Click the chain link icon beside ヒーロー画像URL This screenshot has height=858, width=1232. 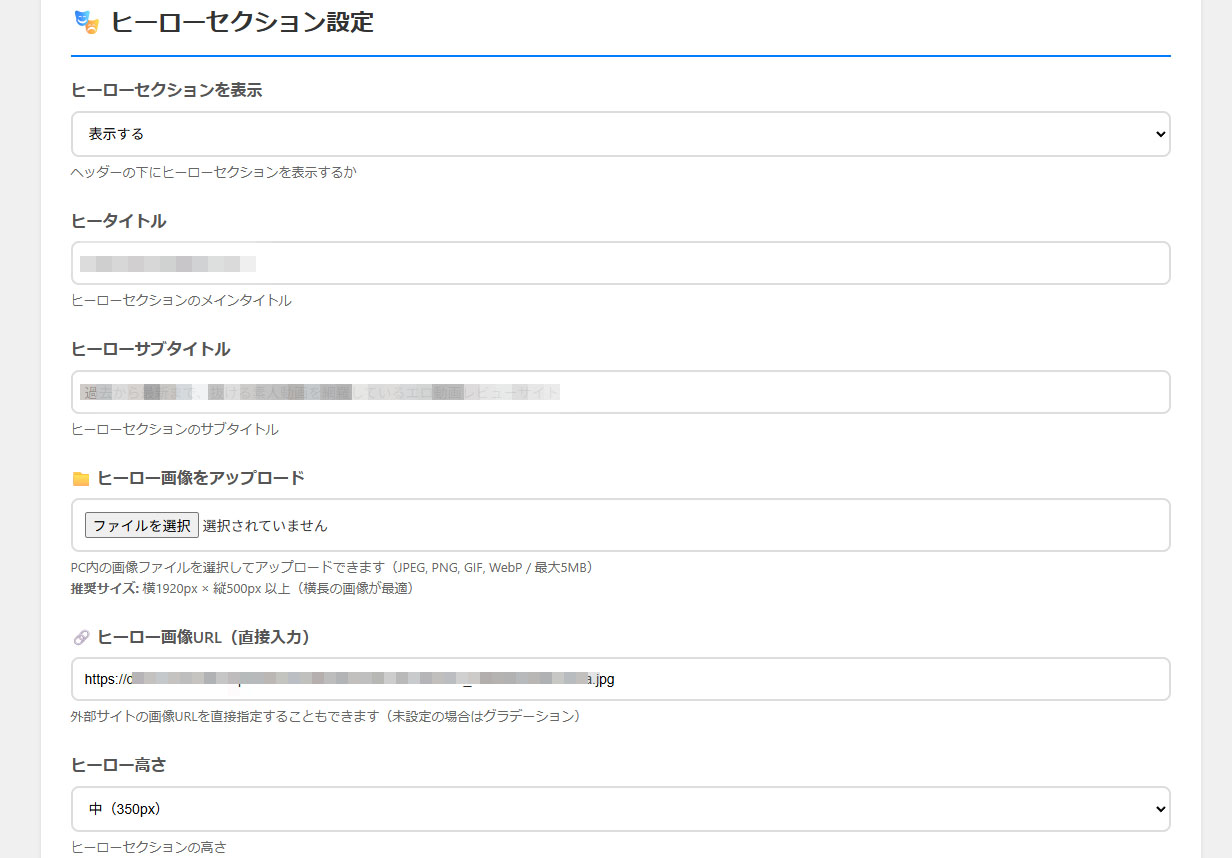click(81, 638)
